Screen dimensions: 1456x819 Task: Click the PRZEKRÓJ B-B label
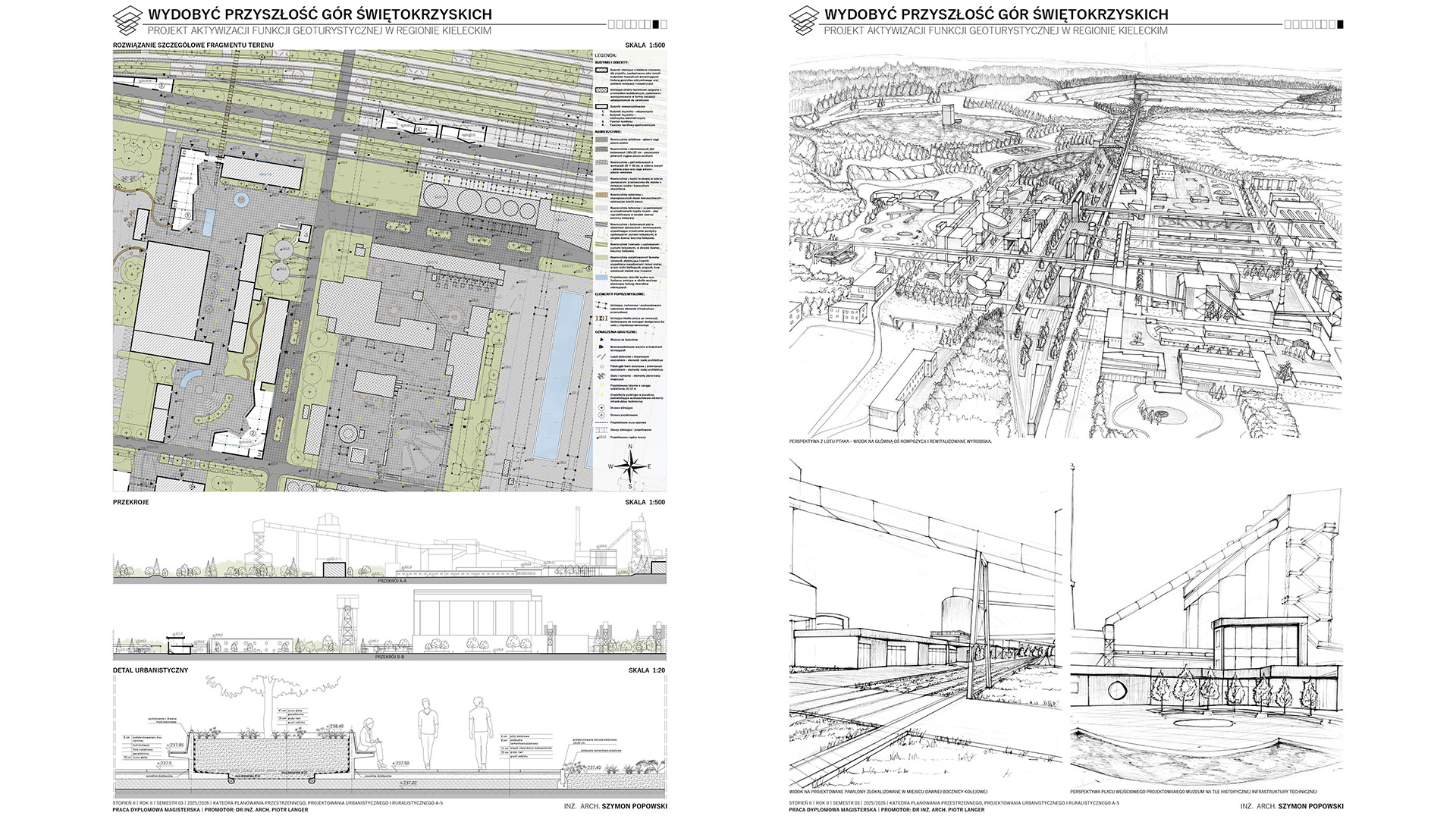(x=390, y=657)
